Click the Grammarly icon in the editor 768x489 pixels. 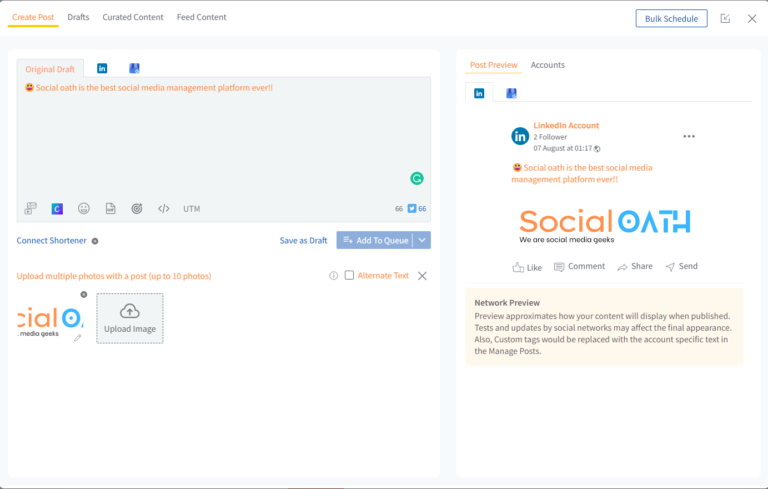(x=417, y=178)
